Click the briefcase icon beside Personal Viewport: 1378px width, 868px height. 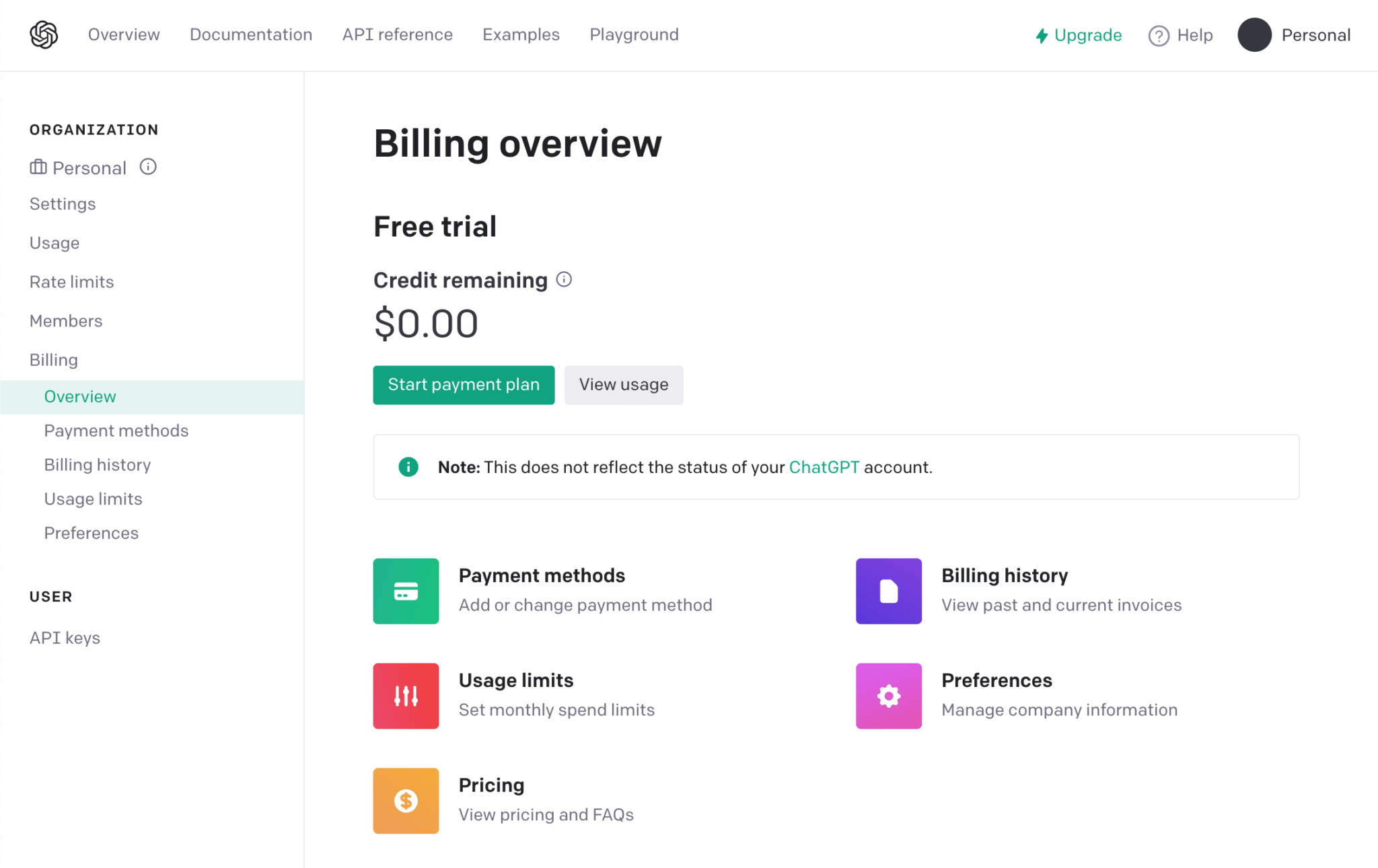[38, 167]
